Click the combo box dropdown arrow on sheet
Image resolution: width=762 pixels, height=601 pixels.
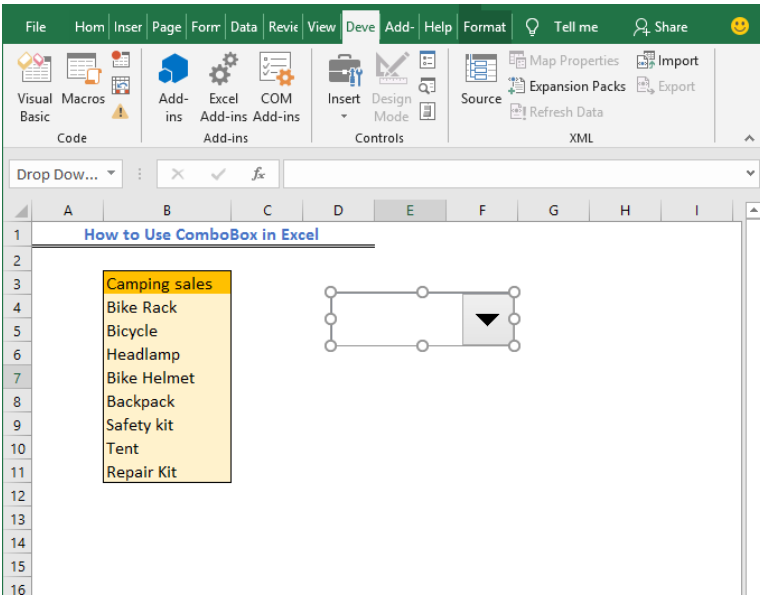pos(487,319)
